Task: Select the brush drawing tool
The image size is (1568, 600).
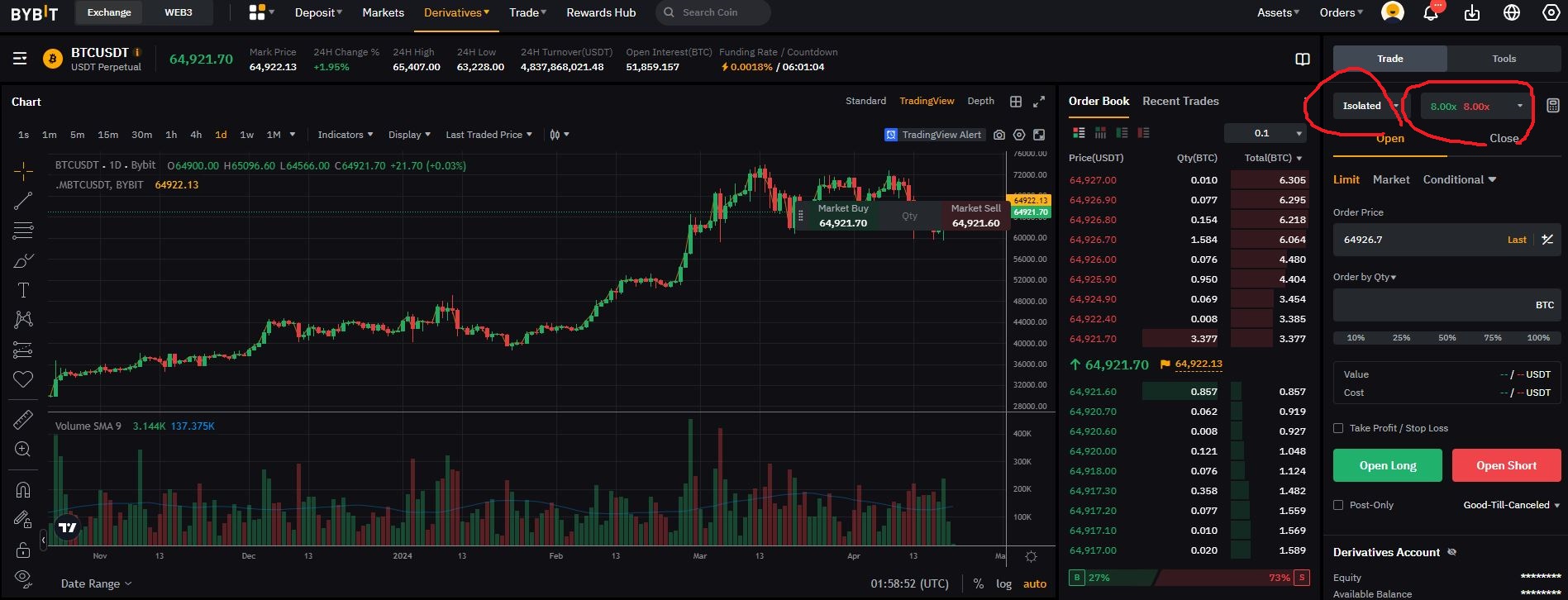Action: [23, 261]
